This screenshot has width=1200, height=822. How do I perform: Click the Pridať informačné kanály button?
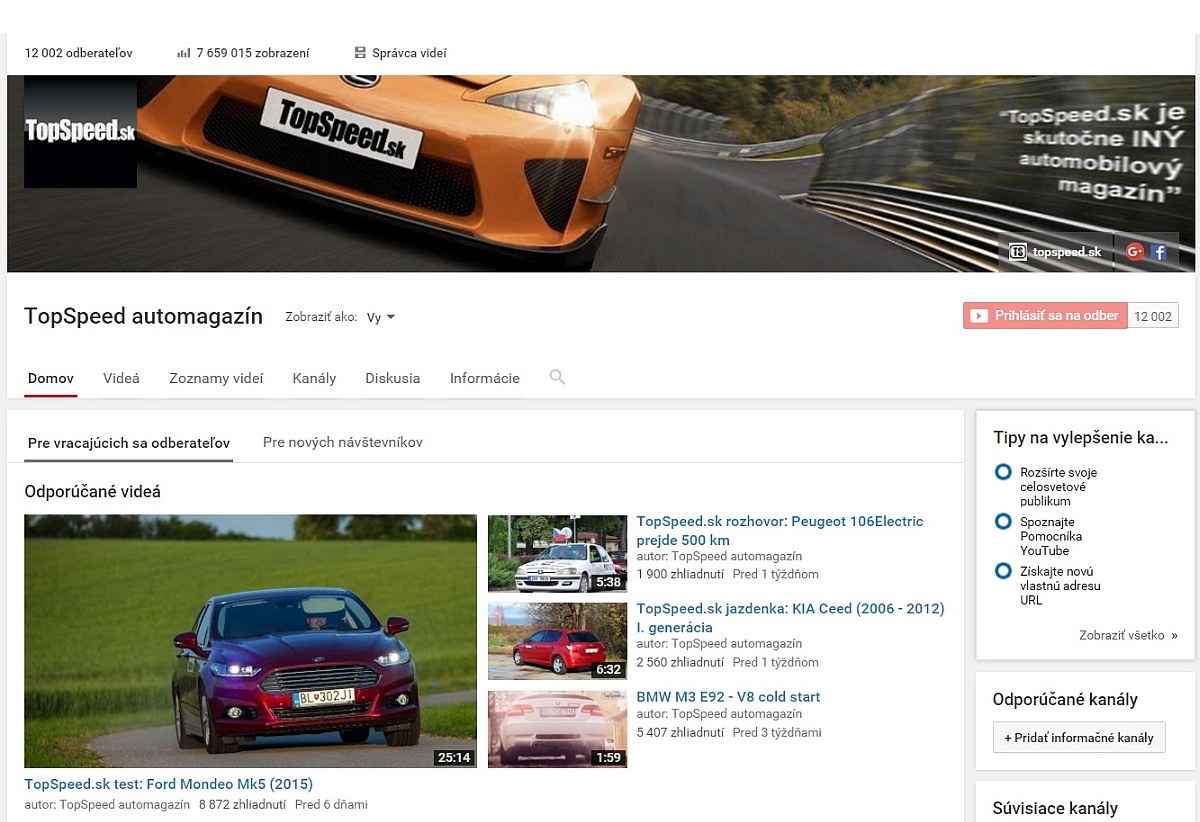click(x=1079, y=738)
